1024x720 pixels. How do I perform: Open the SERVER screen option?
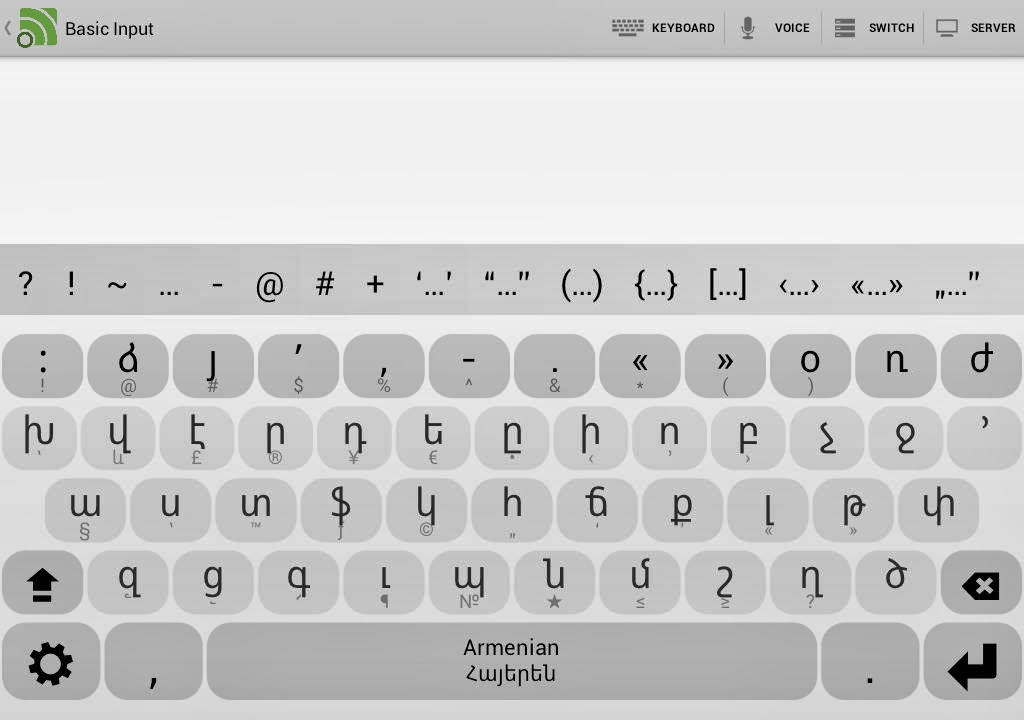point(975,28)
